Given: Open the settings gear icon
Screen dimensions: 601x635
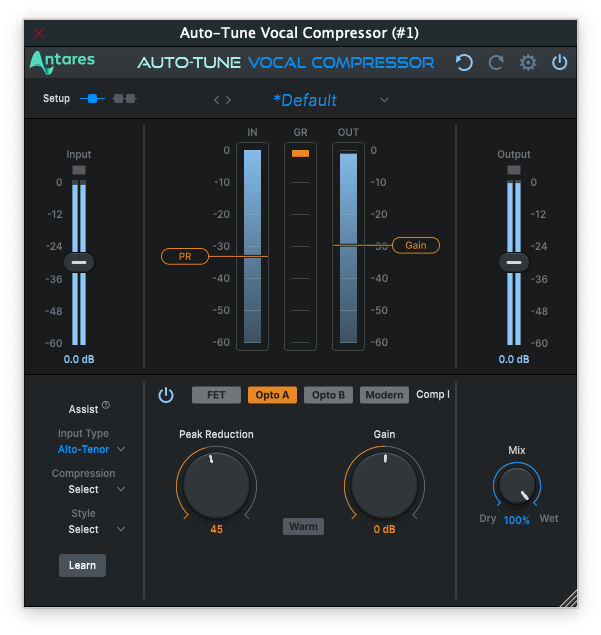Looking at the screenshot, I should [x=528, y=63].
